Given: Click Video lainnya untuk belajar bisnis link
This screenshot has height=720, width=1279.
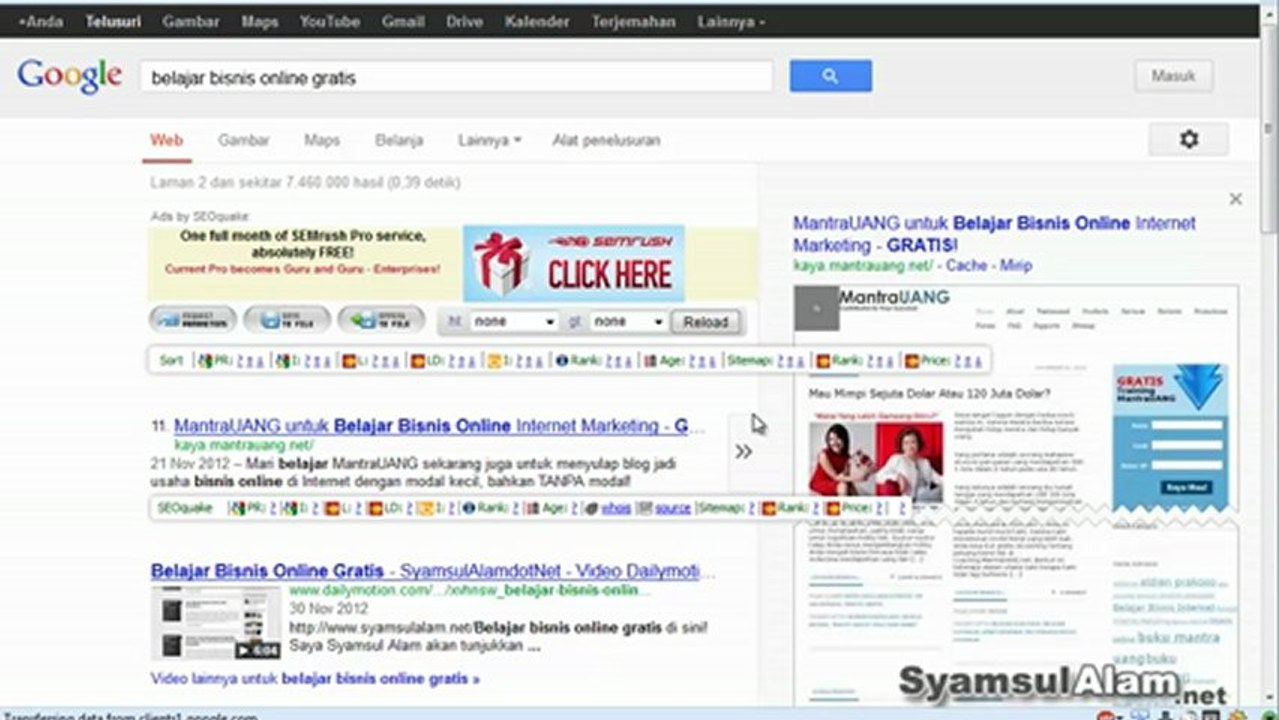Looking at the screenshot, I should [315, 678].
